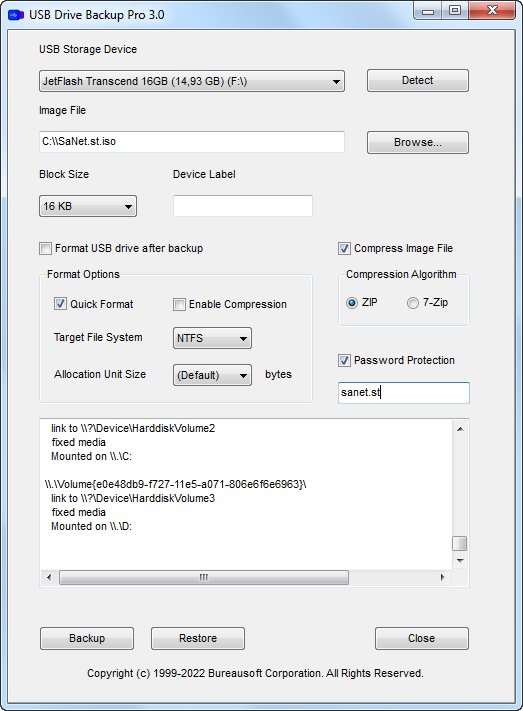Tick the Enable Compression checkbox

tap(179, 304)
